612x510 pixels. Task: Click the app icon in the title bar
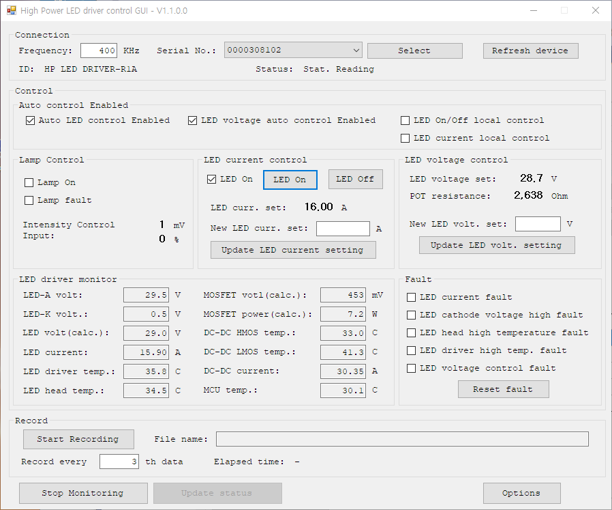11,11
